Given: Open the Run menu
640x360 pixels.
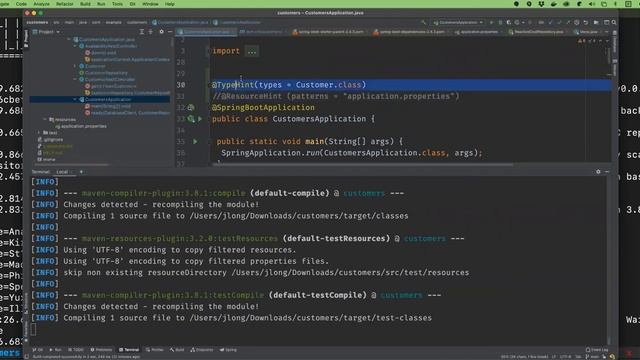Looking at the screenshot, I should pos(101,4).
